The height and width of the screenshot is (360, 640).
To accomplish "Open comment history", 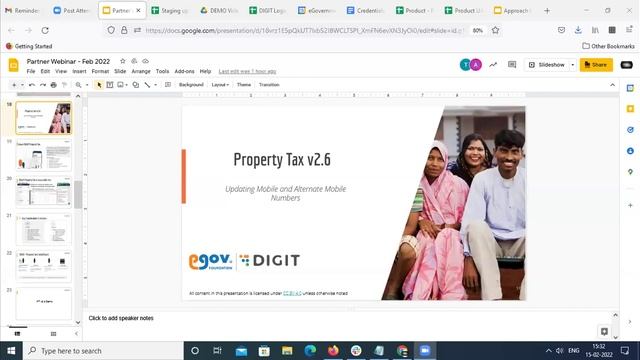I will tap(512, 64).
